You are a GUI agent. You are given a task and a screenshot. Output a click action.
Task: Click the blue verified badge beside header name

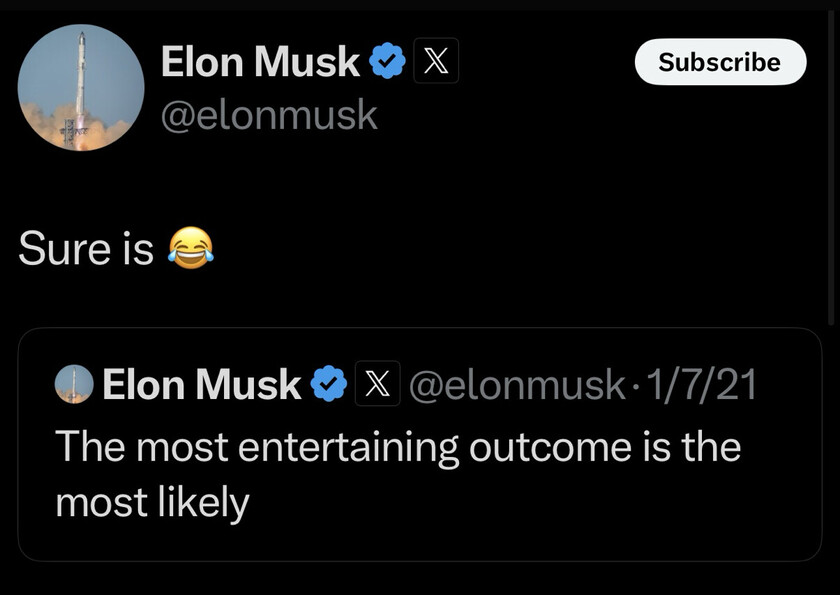[387, 61]
